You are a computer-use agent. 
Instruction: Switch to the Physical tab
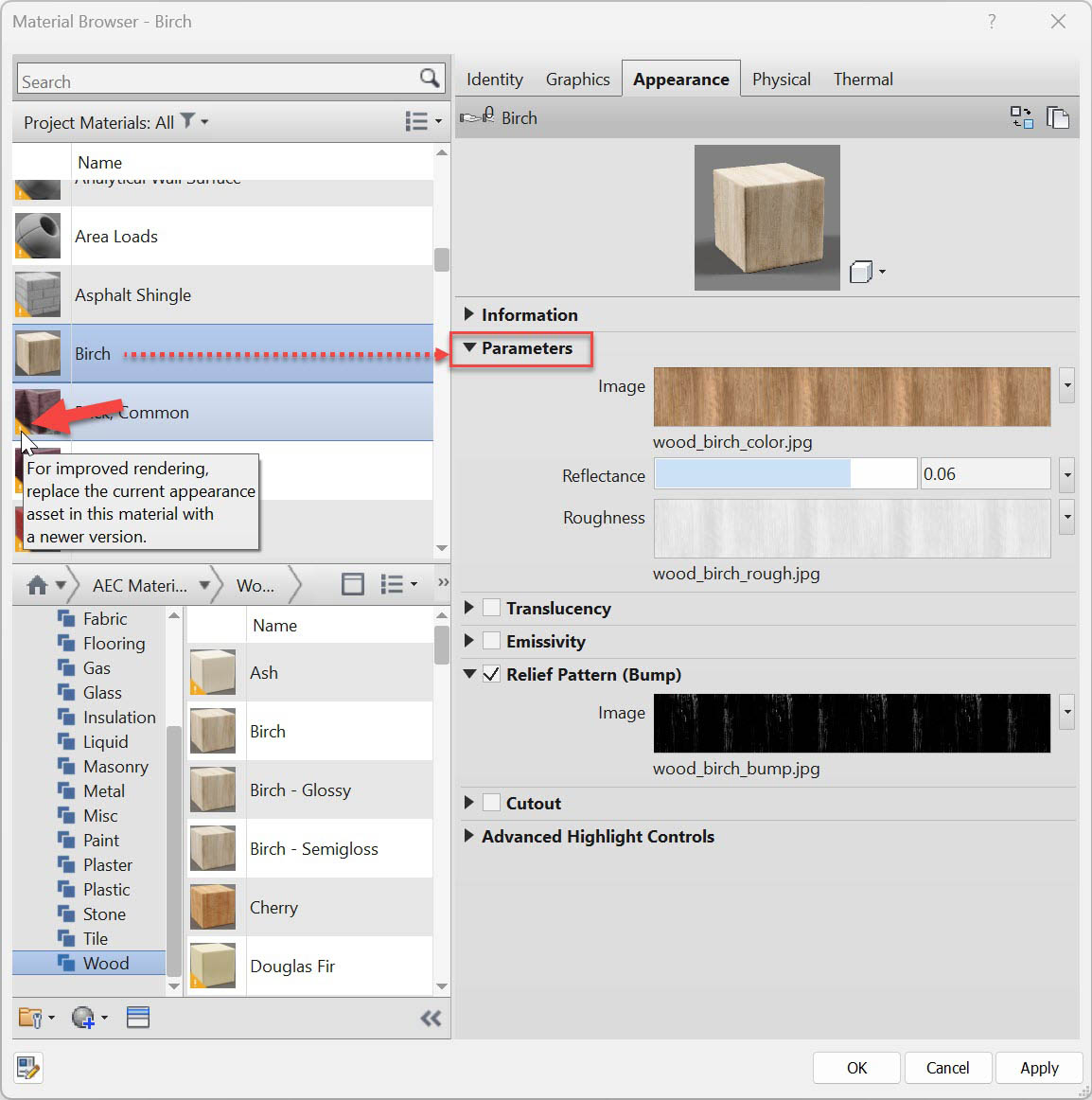click(x=781, y=79)
